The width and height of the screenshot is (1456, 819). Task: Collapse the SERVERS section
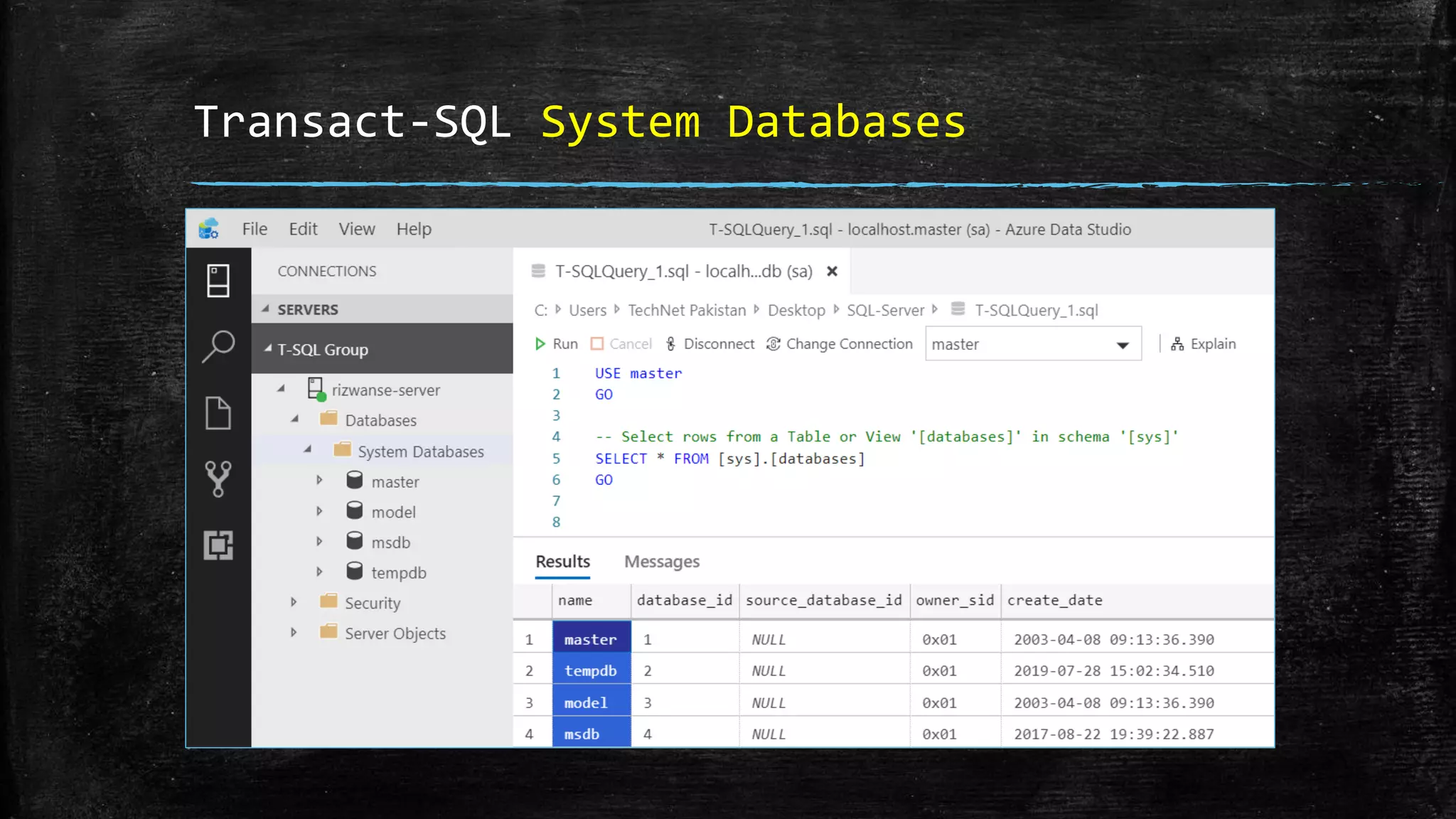pos(266,309)
